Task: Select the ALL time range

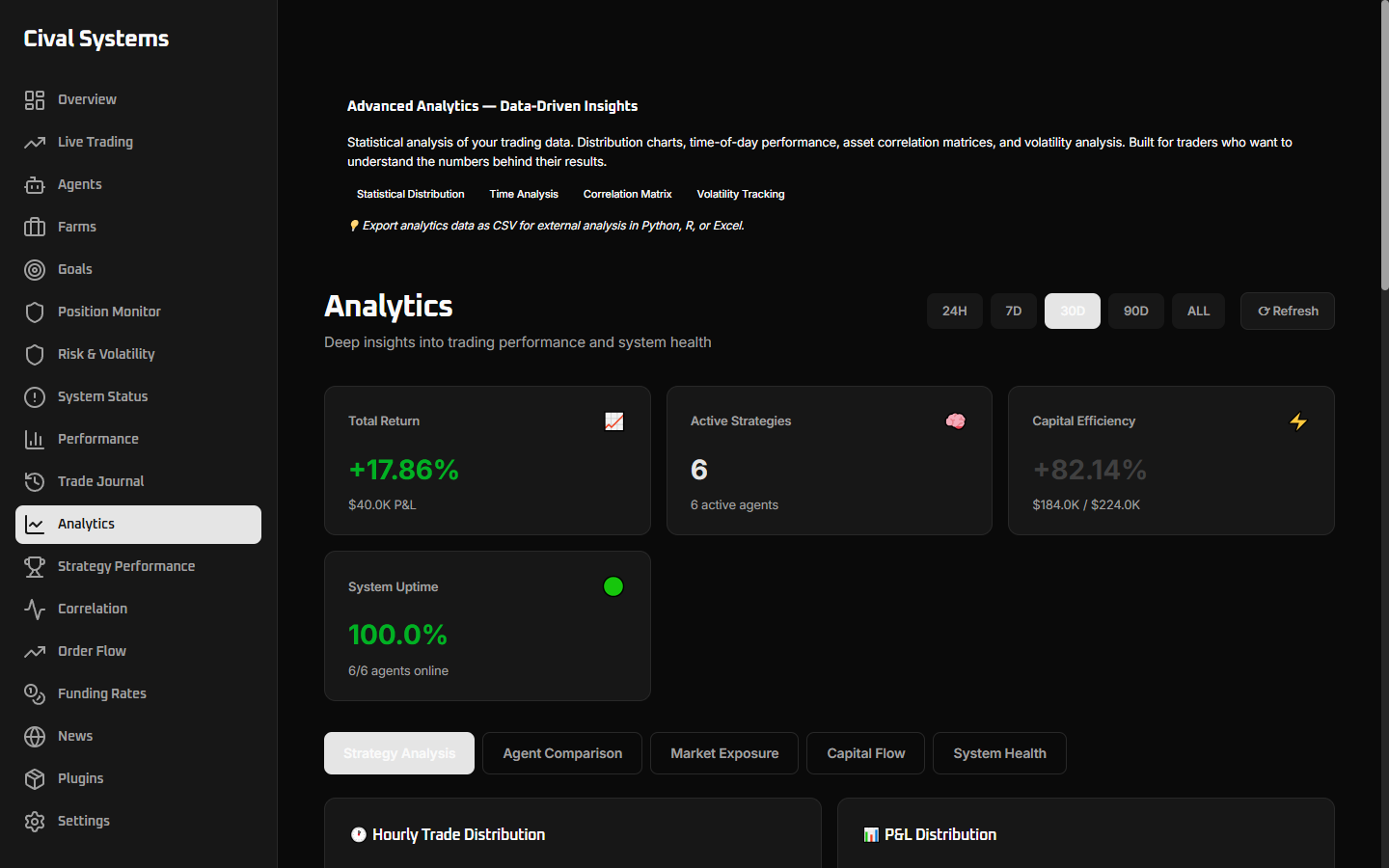Action: tap(1199, 311)
